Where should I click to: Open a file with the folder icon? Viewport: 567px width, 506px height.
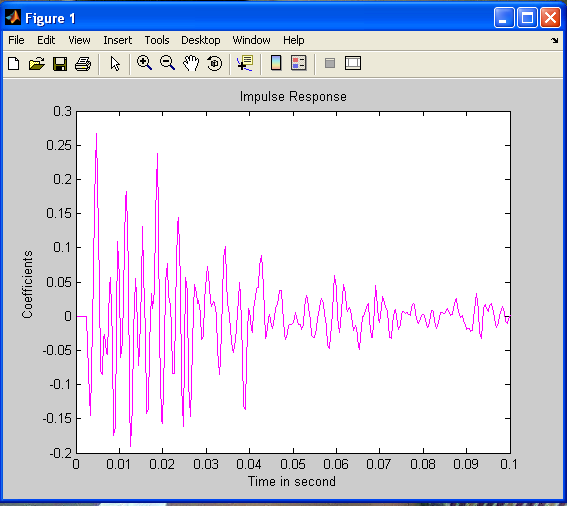[37, 64]
